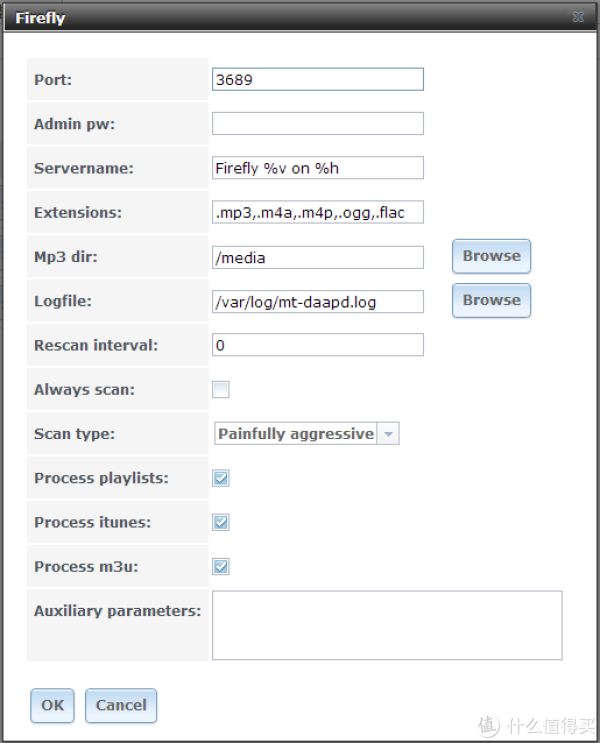Browse for the Mp3 directory
600x743 pixels.
pos(491,256)
